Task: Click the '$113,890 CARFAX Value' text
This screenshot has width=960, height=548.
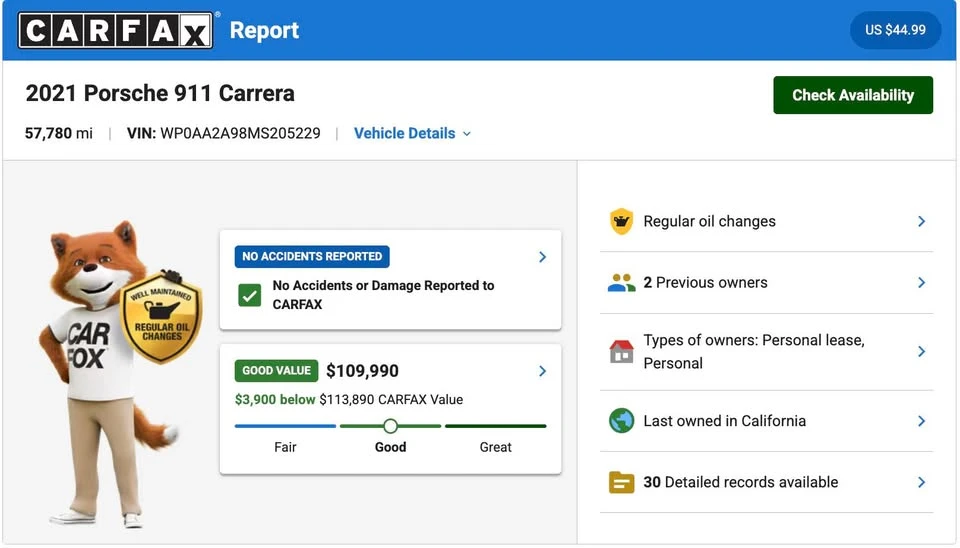Action: (x=391, y=399)
